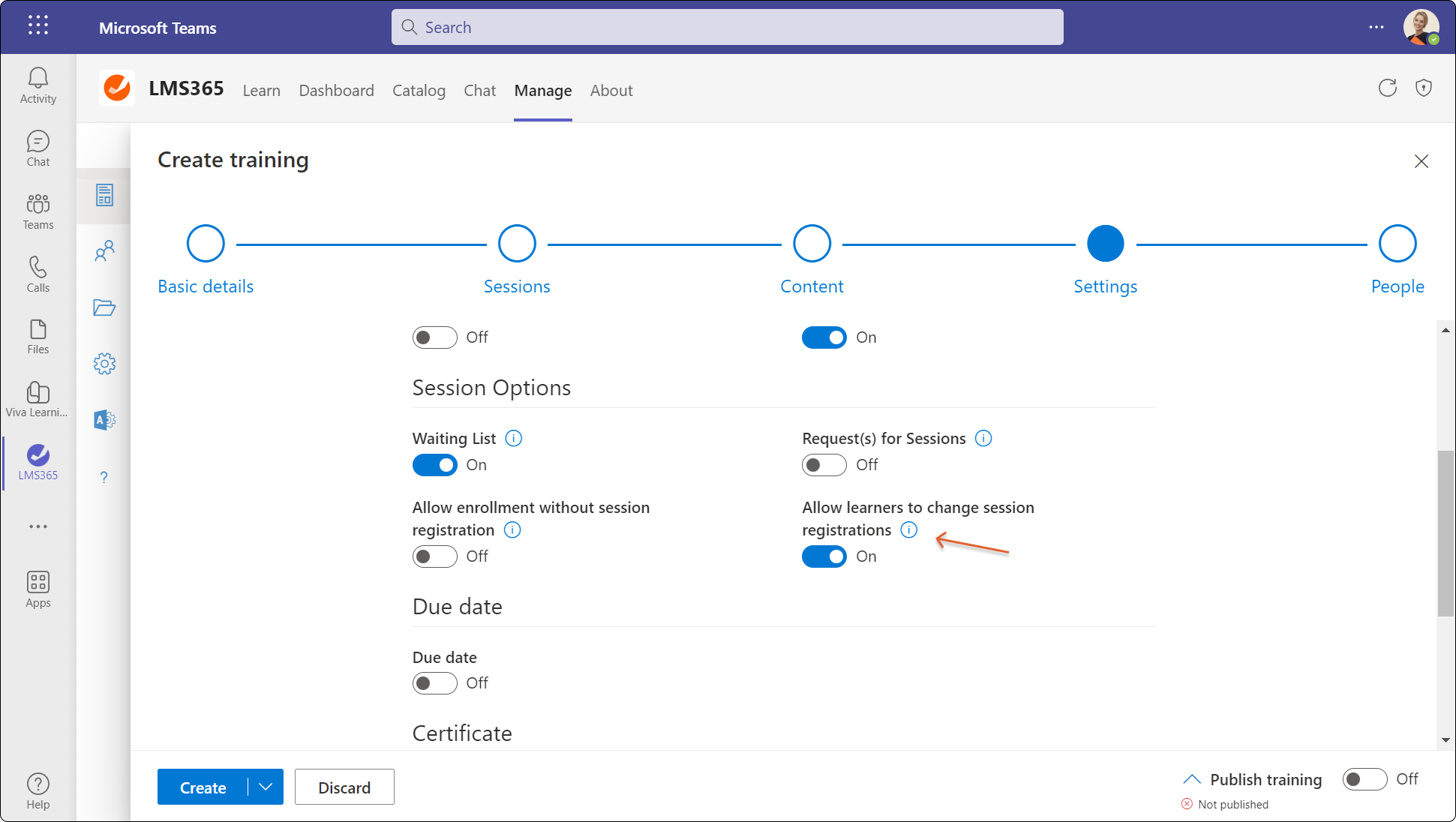Image resolution: width=1456 pixels, height=822 pixels.
Task: Click scrollbar up arrow
Action: 1445,330
